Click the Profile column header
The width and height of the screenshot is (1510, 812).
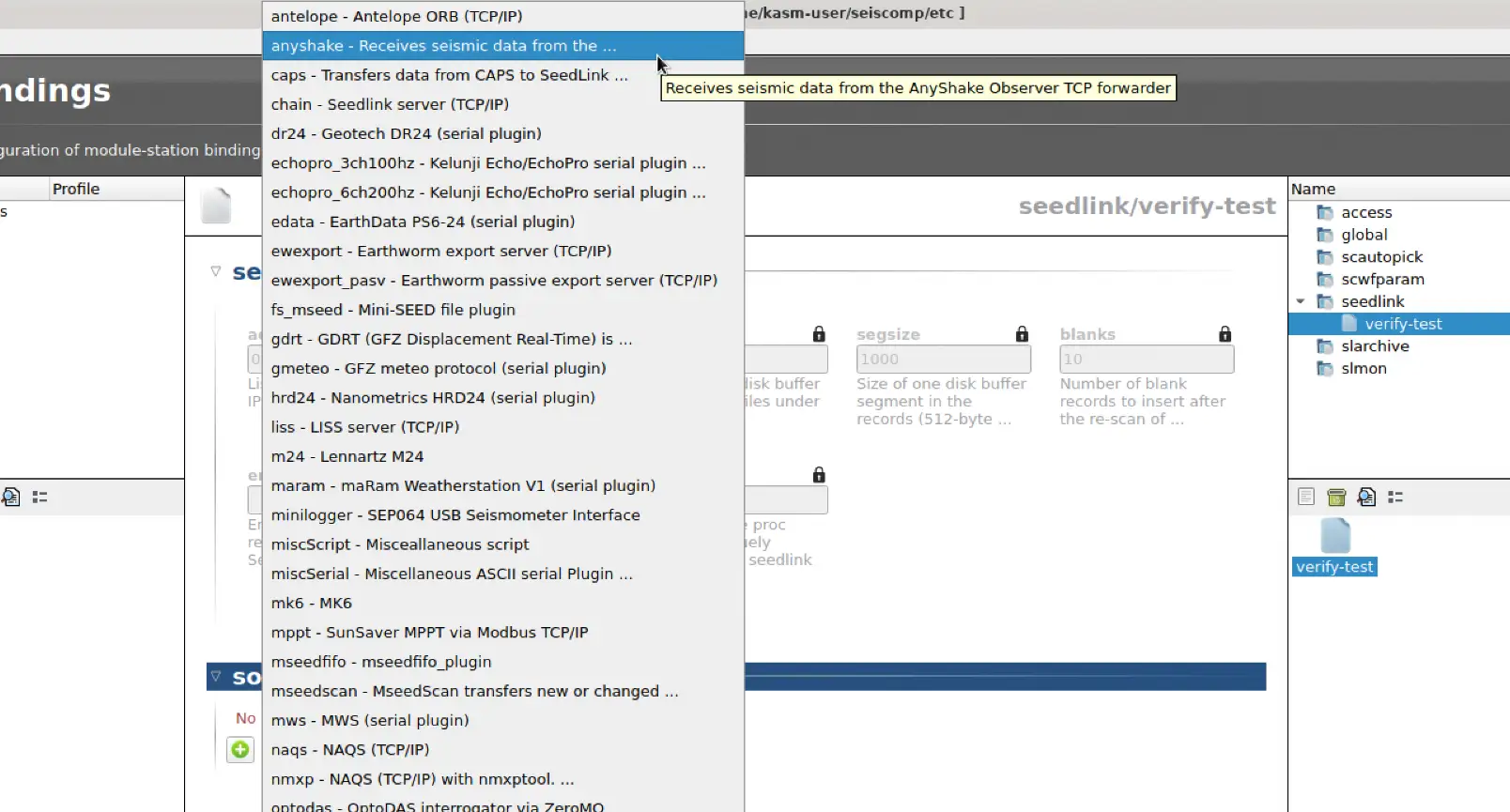coord(116,189)
